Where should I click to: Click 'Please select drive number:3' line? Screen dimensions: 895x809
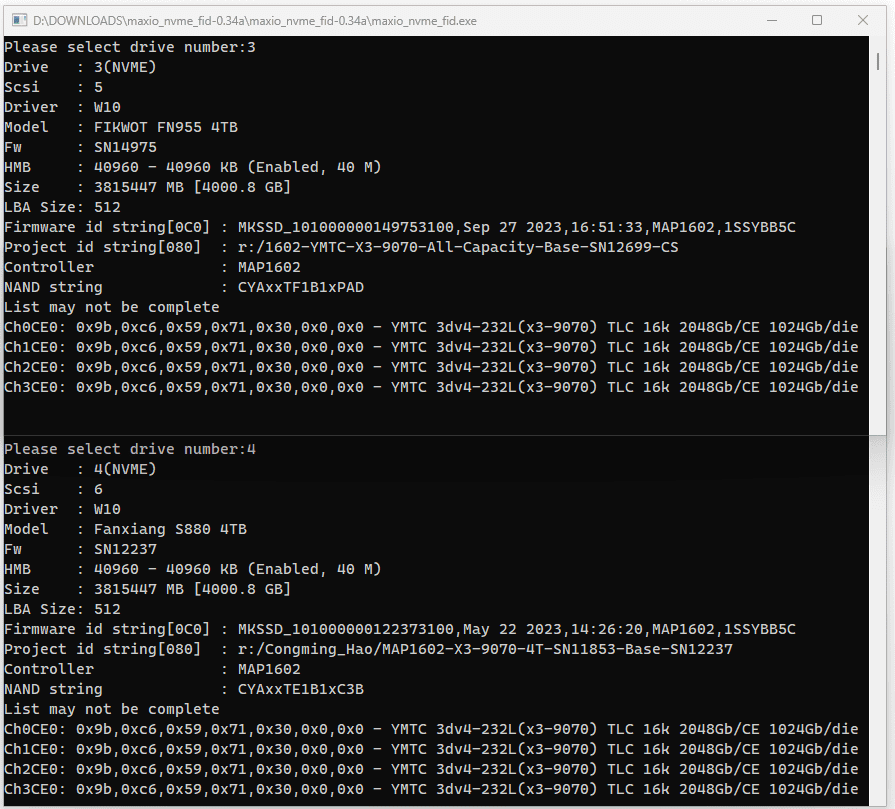coord(130,47)
